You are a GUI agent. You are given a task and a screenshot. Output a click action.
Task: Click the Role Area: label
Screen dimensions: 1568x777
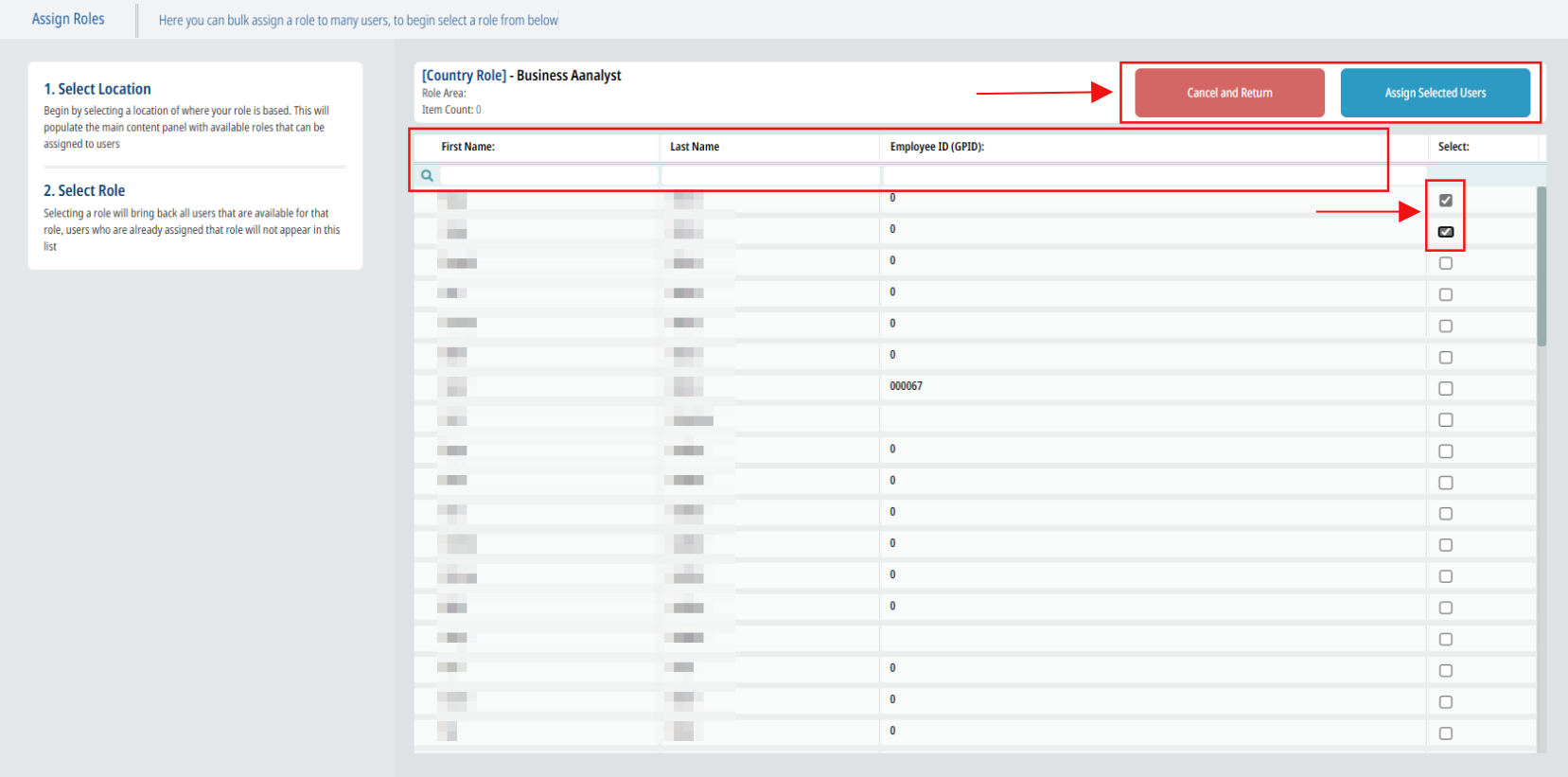click(444, 93)
